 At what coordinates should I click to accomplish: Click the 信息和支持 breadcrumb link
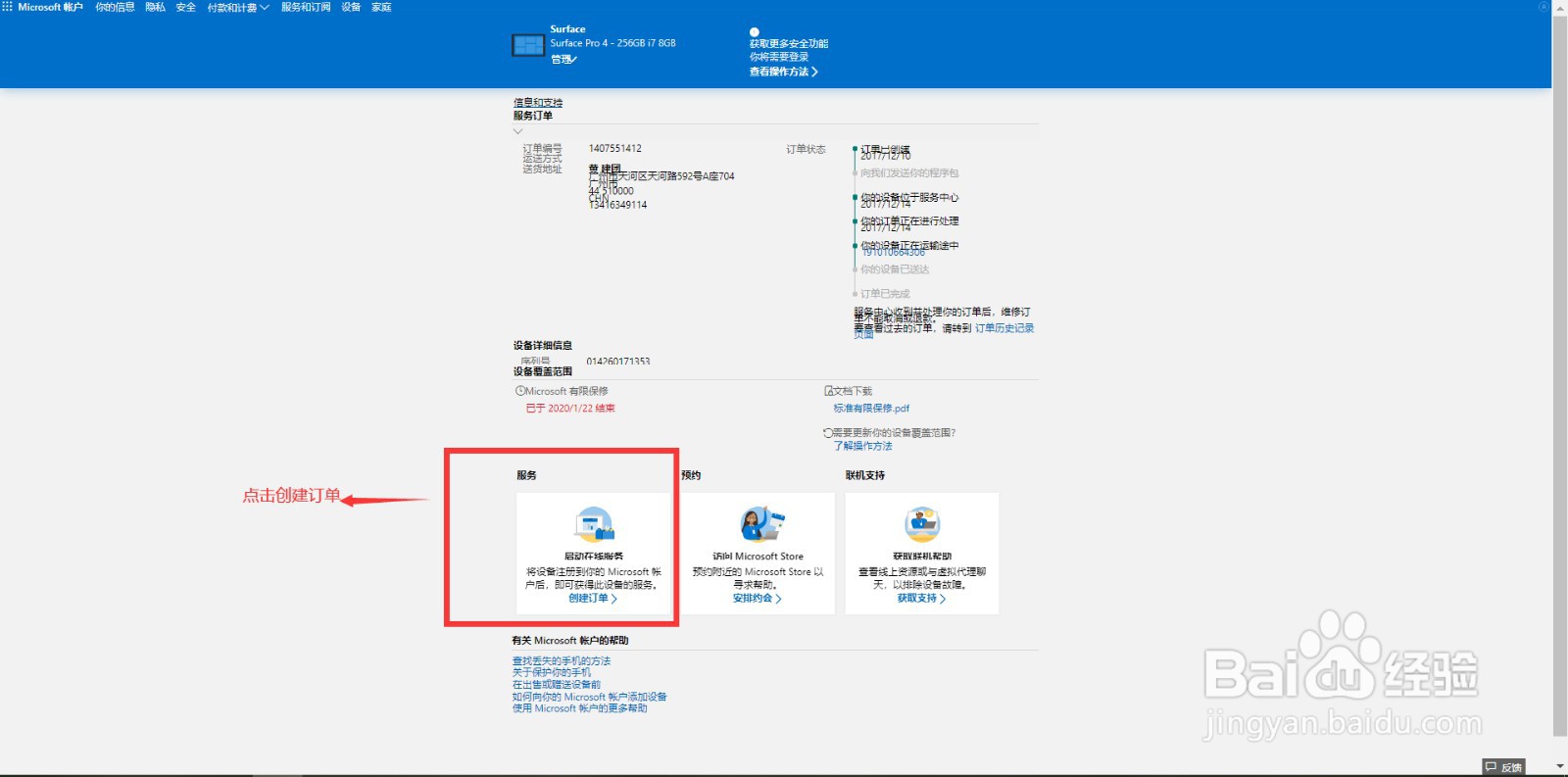click(x=538, y=102)
